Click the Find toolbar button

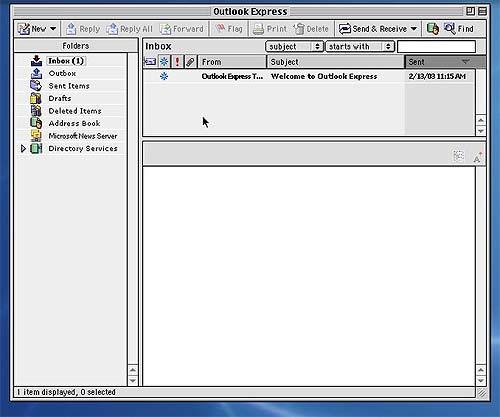pos(459,29)
